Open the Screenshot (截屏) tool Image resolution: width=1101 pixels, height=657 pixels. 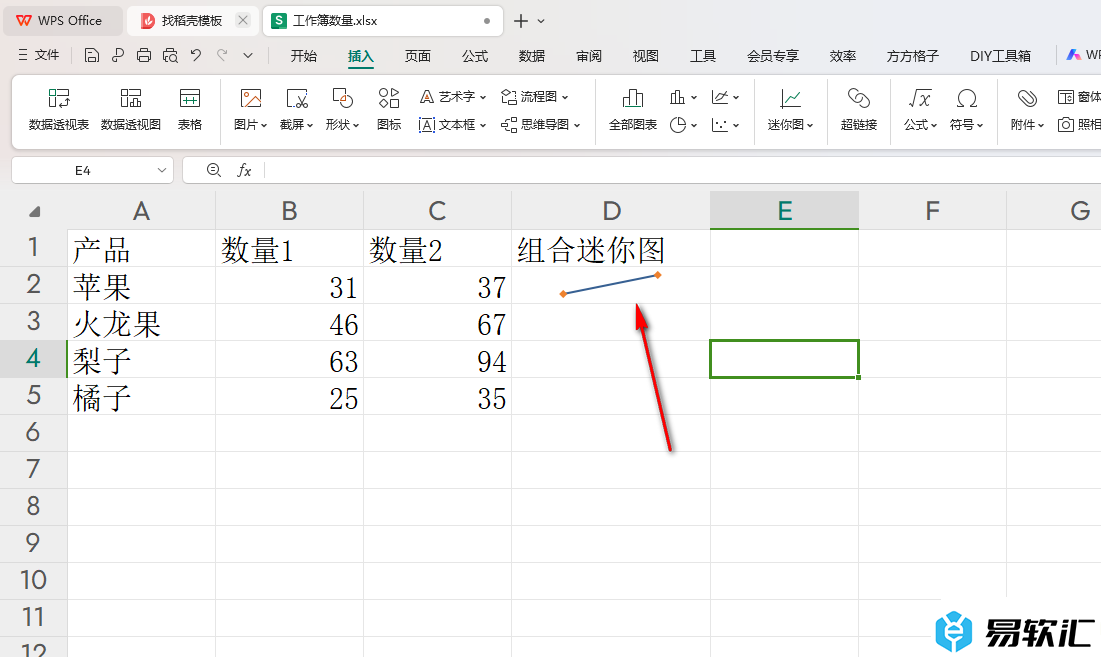coord(296,110)
